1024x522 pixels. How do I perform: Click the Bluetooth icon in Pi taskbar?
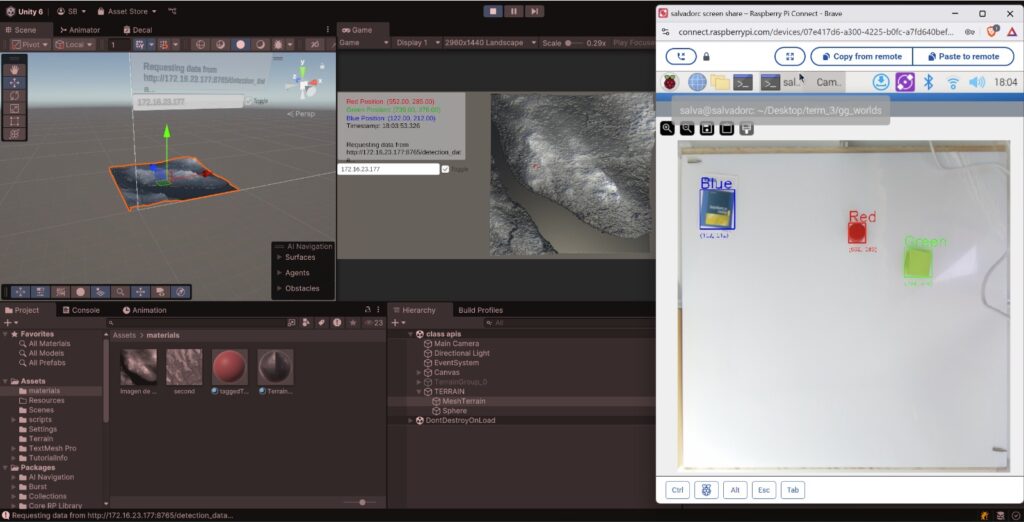coord(928,82)
